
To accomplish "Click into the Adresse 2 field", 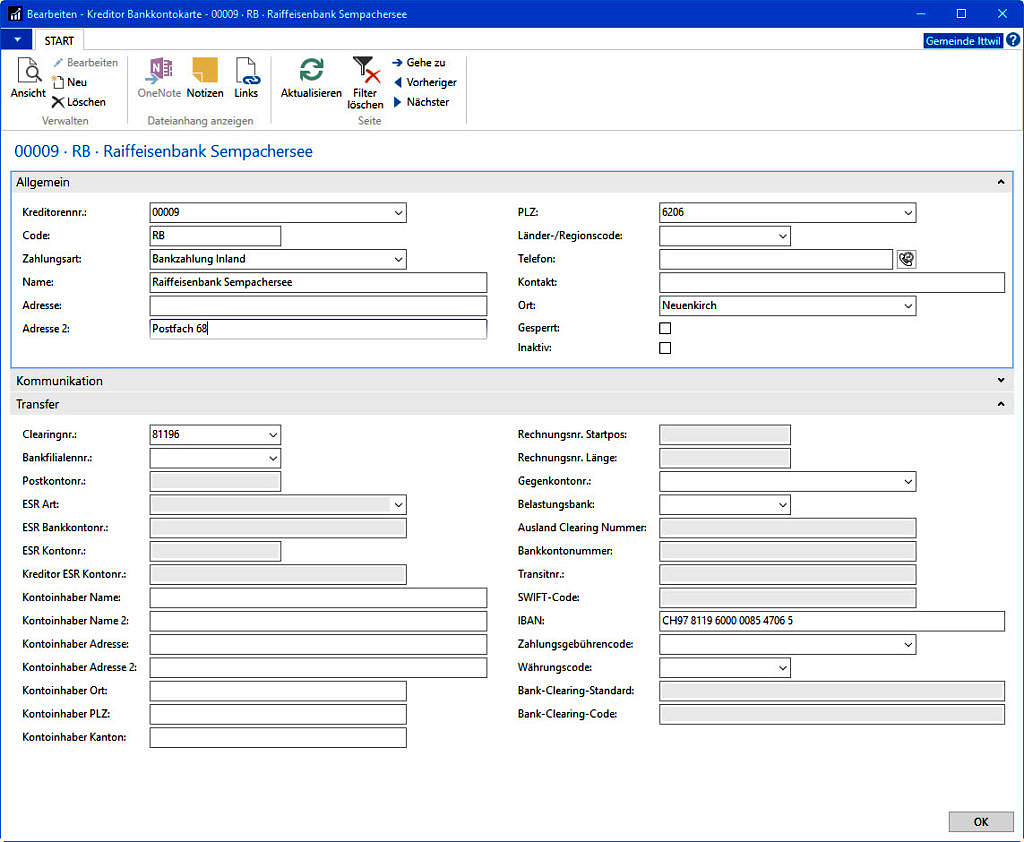I will point(318,329).
